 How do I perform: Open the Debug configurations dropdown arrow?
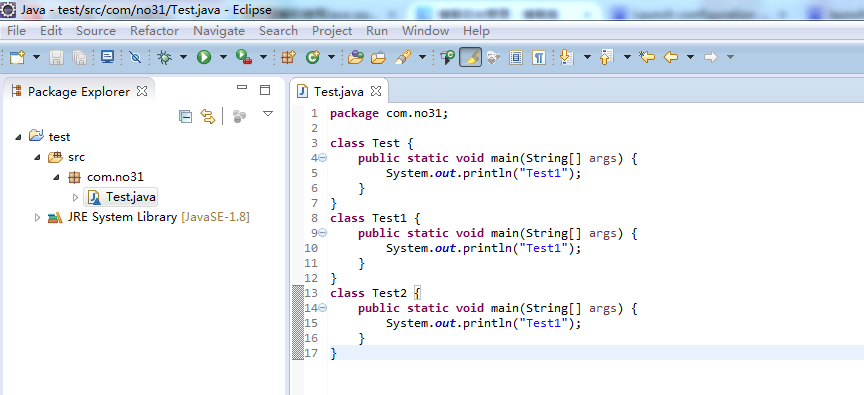click(x=183, y=57)
